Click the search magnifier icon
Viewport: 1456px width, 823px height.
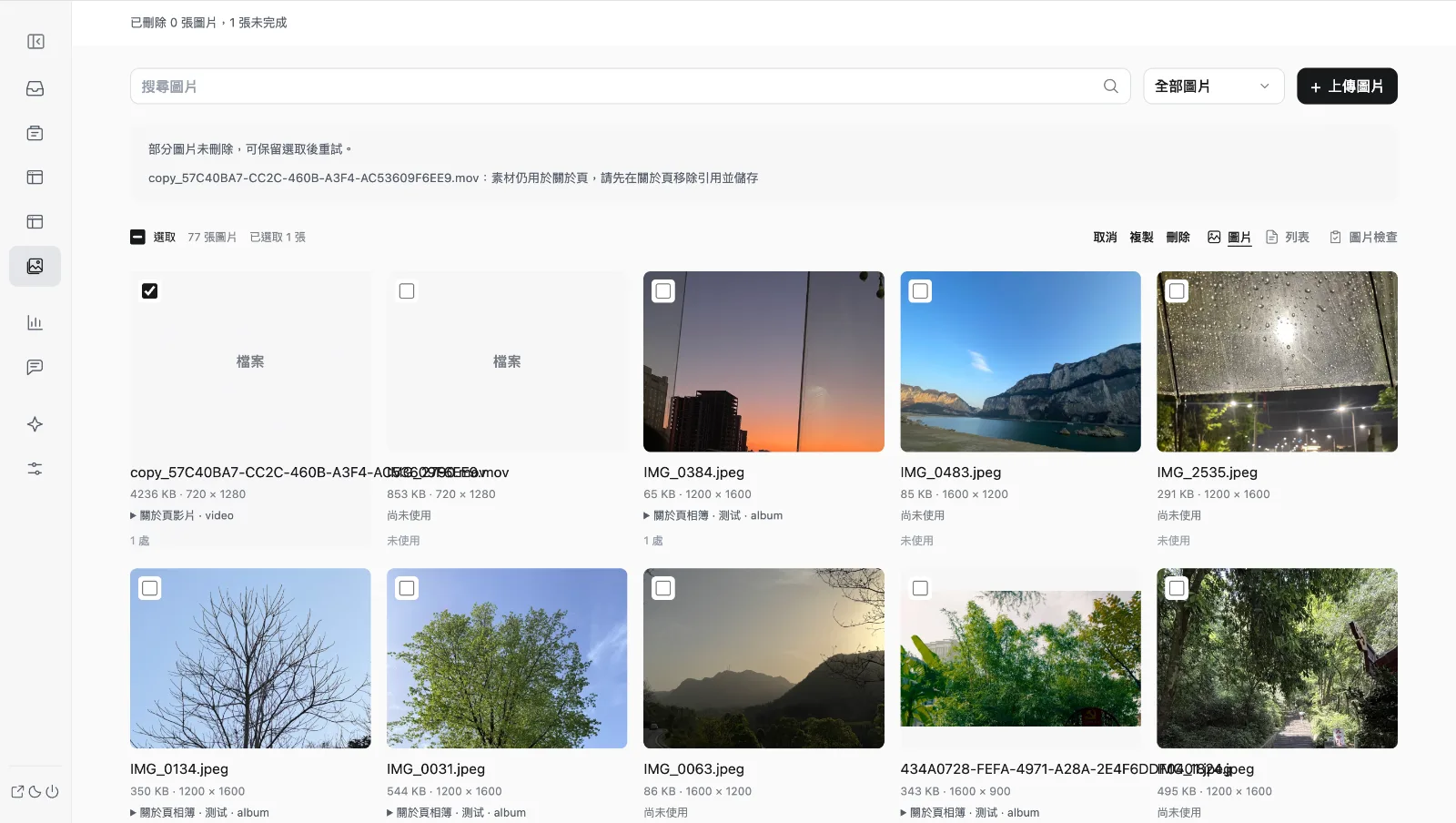tap(1111, 86)
